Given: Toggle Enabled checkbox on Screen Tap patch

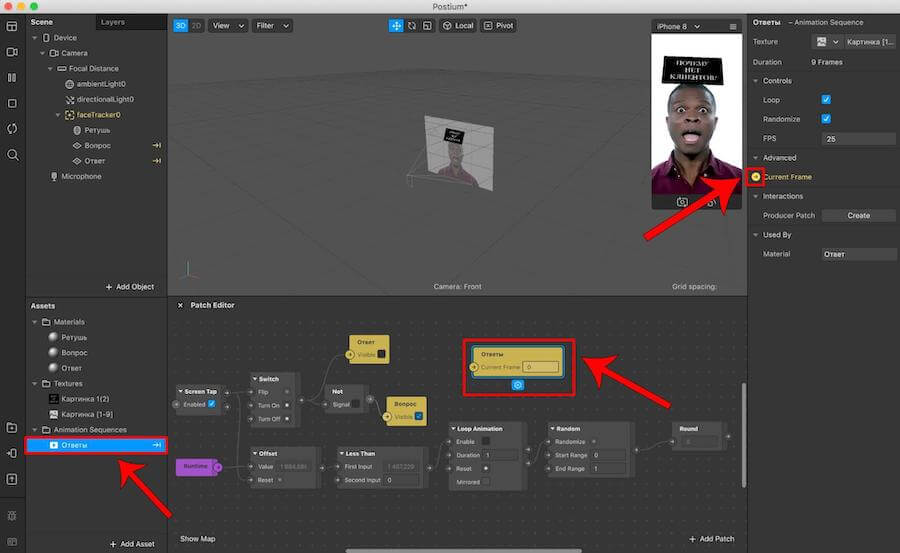Looking at the screenshot, I should coord(211,404).
